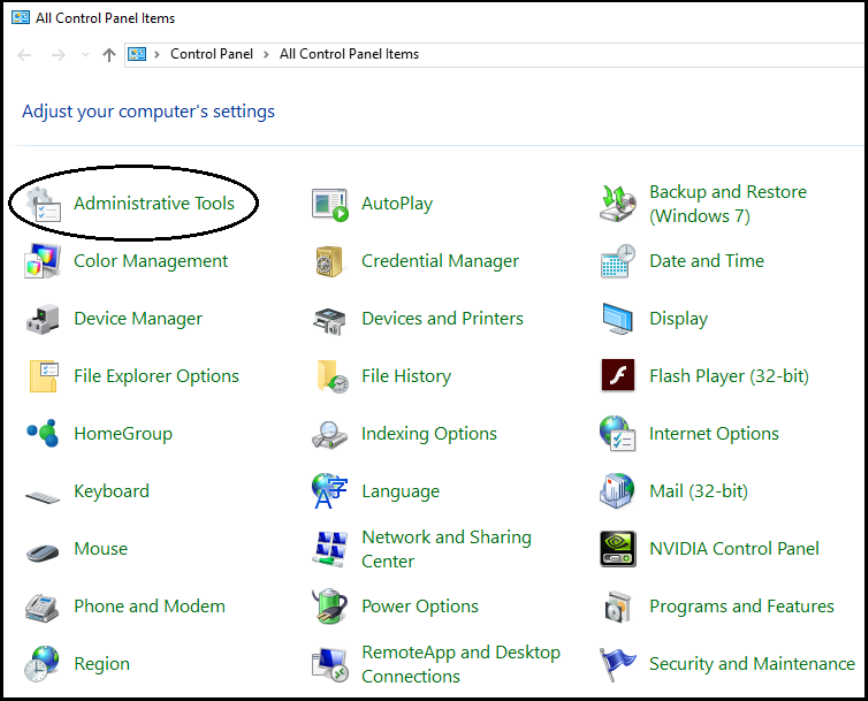The height and width of the screenshot is (701, 868).
Task: Open Credential Manager safe icon
Action: click(329, 261)
